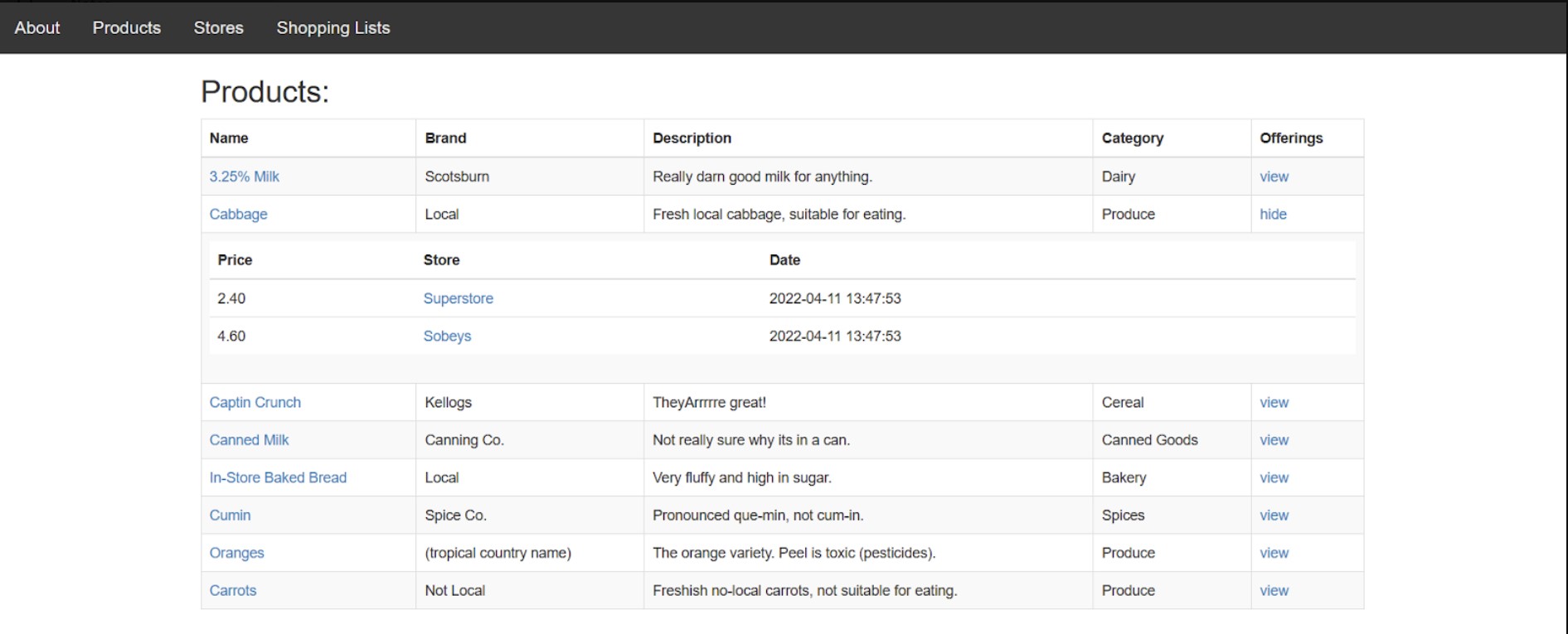Open the Canned Milk product link
The height and width of the screenshot is (634, 1568).
(249, 440)
